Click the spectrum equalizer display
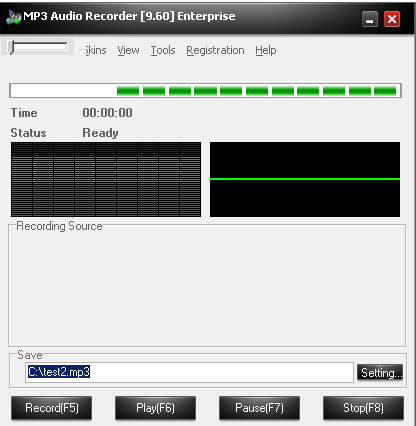This screenshot has width=416, height=426. tap(106, 179)
